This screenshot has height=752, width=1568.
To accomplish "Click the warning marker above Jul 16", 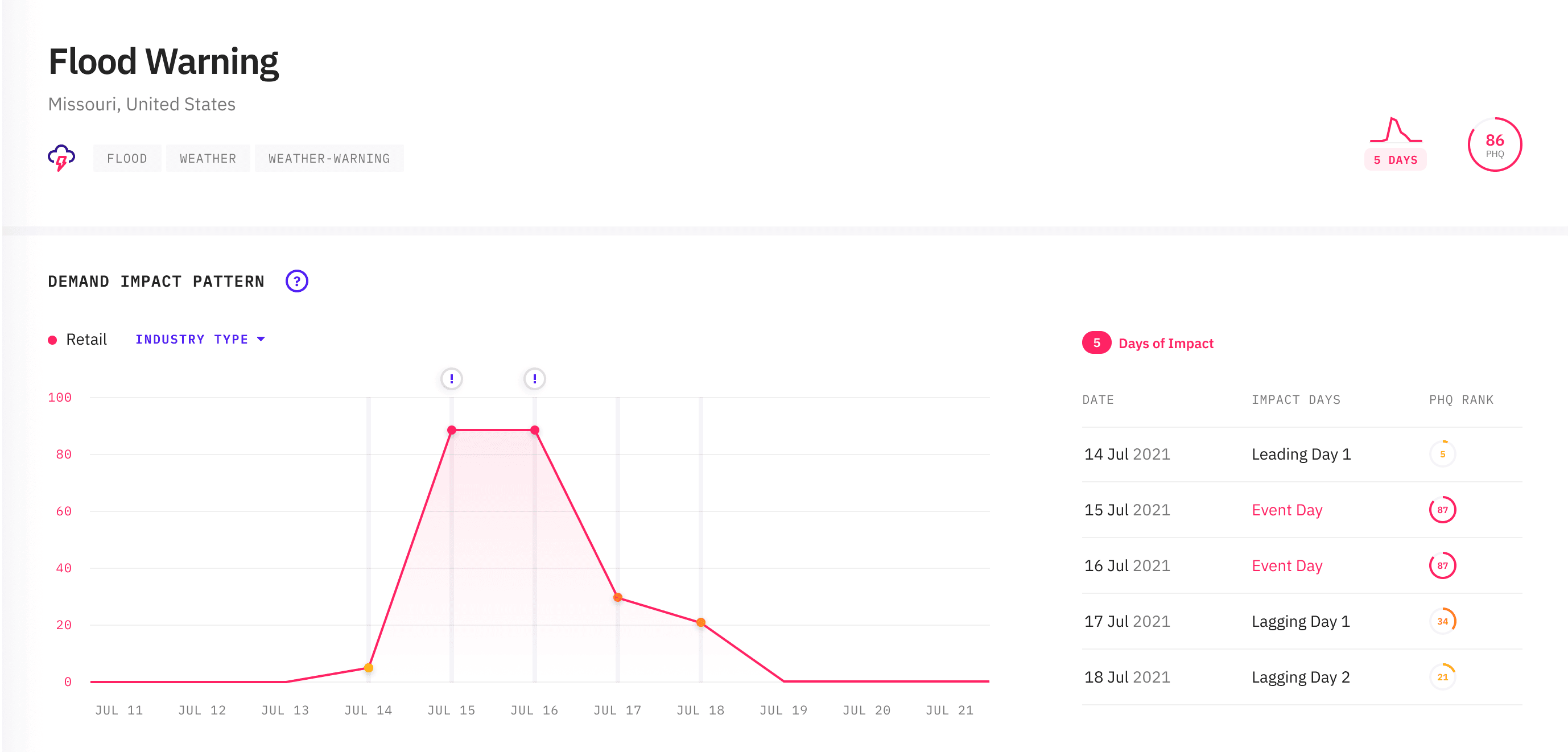I will (x=534, y=378).
